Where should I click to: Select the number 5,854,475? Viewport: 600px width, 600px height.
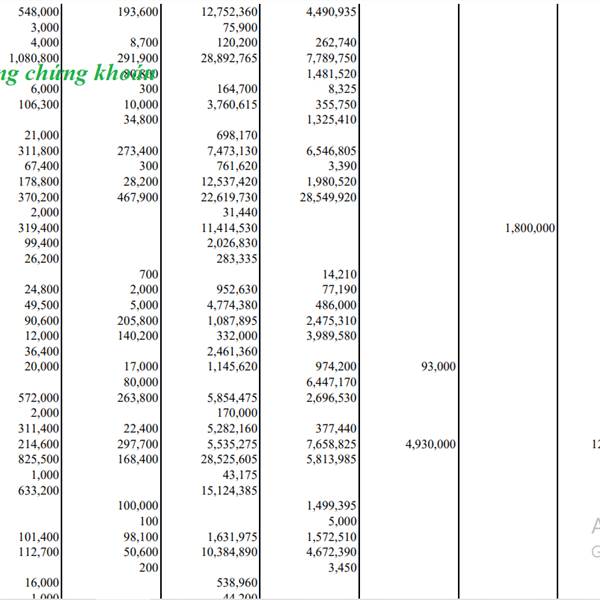232,398
